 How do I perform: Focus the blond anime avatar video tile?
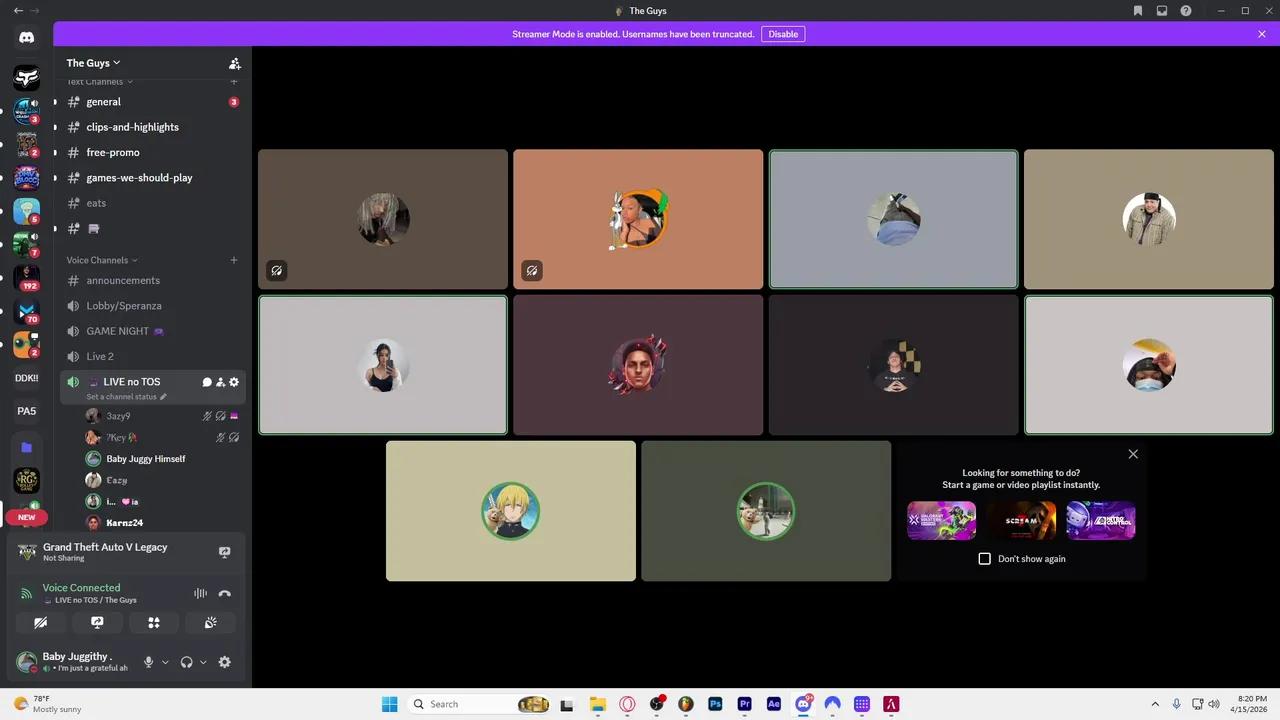511,511
